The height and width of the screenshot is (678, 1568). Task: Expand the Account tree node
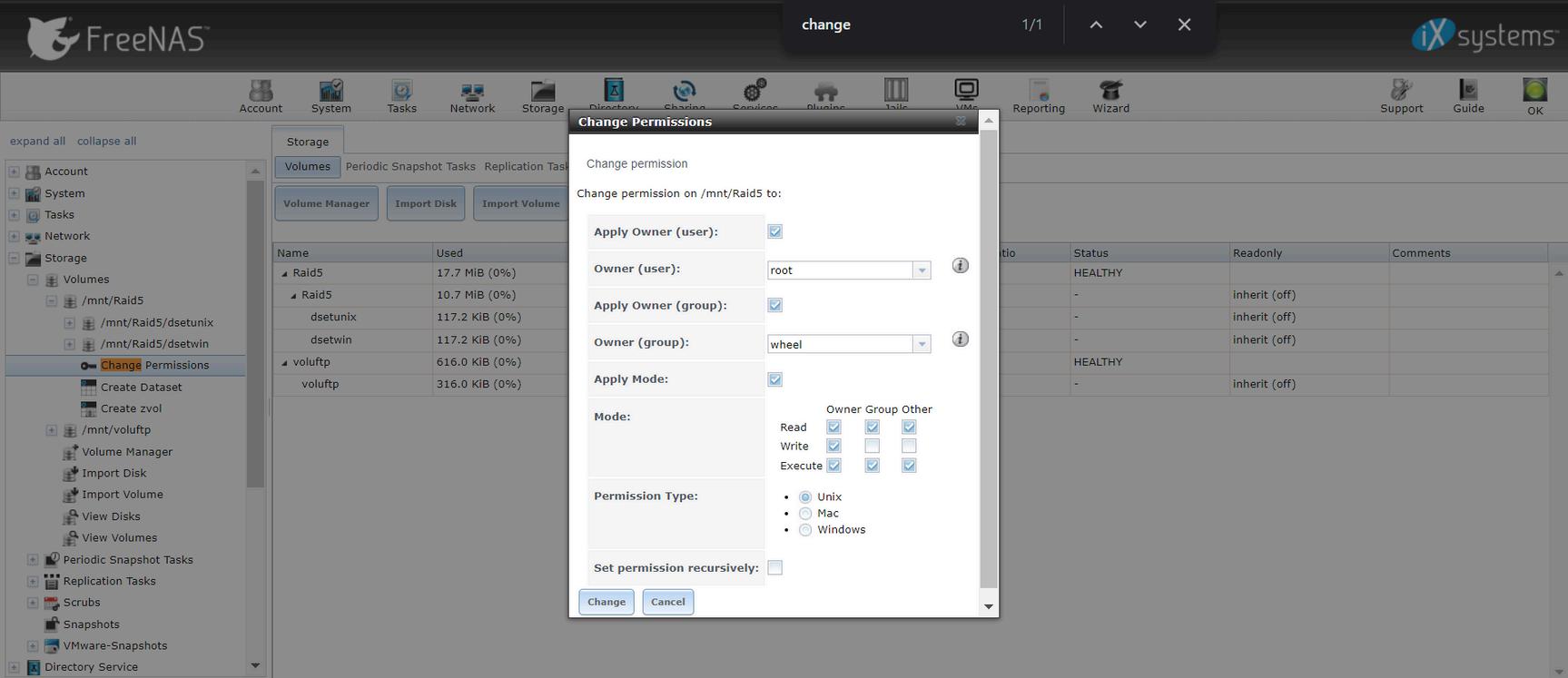point(14,172)
